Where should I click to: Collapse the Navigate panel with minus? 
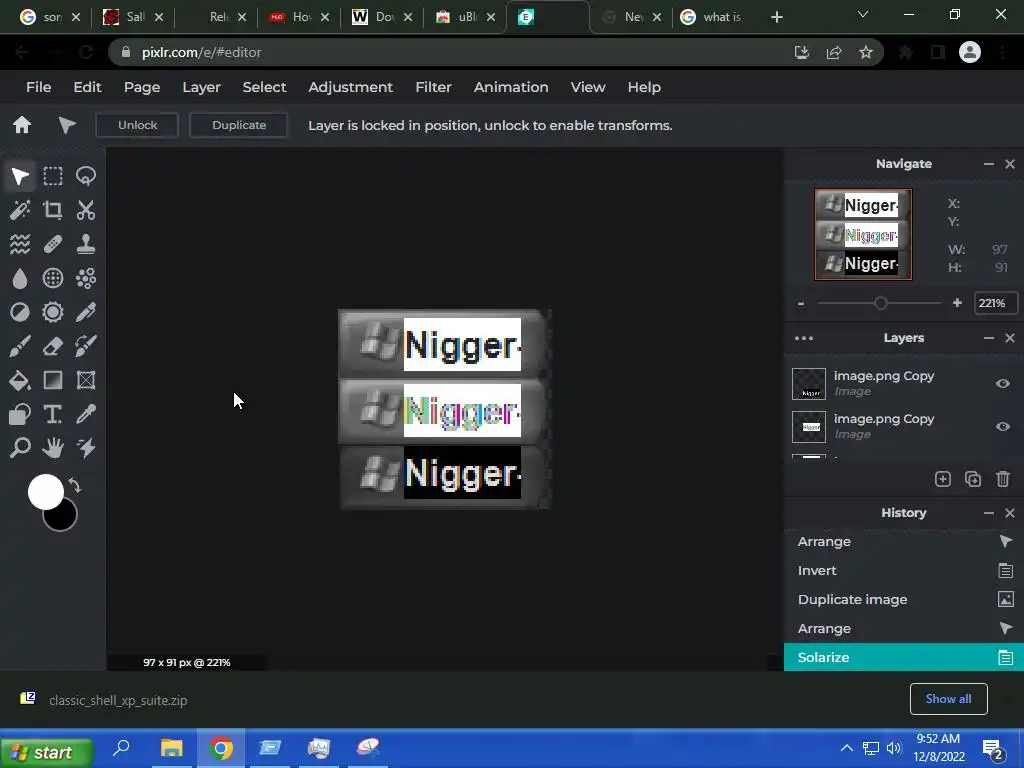[x=989, y=164]
